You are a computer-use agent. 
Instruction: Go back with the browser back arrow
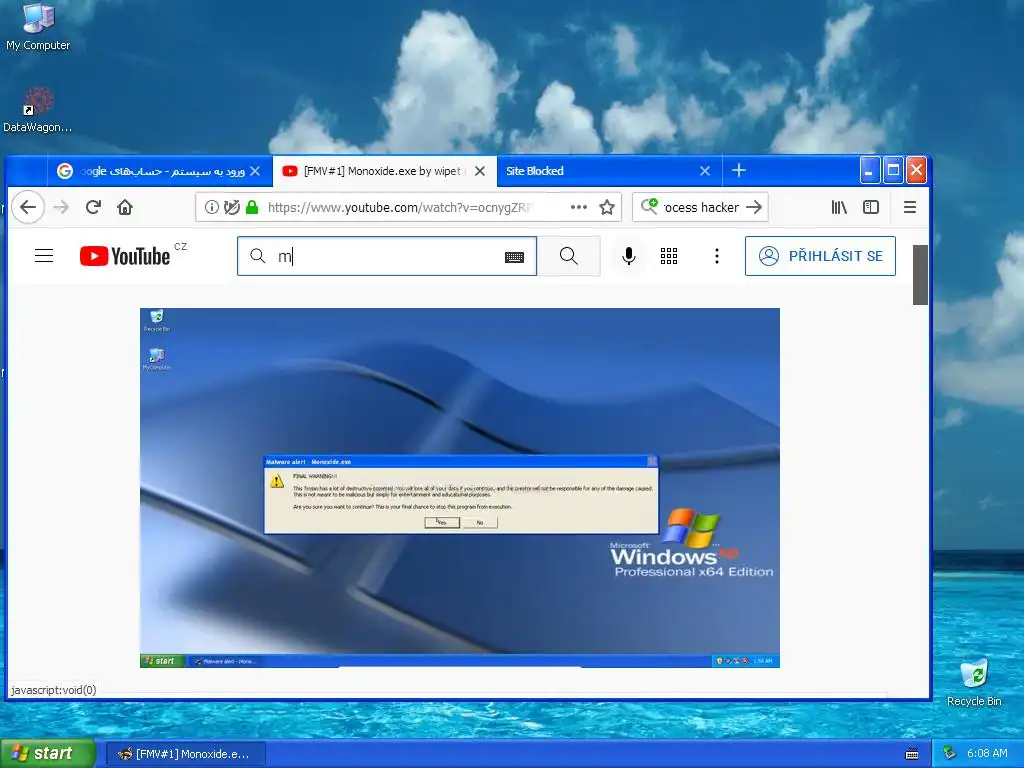(x=28, y=207)
